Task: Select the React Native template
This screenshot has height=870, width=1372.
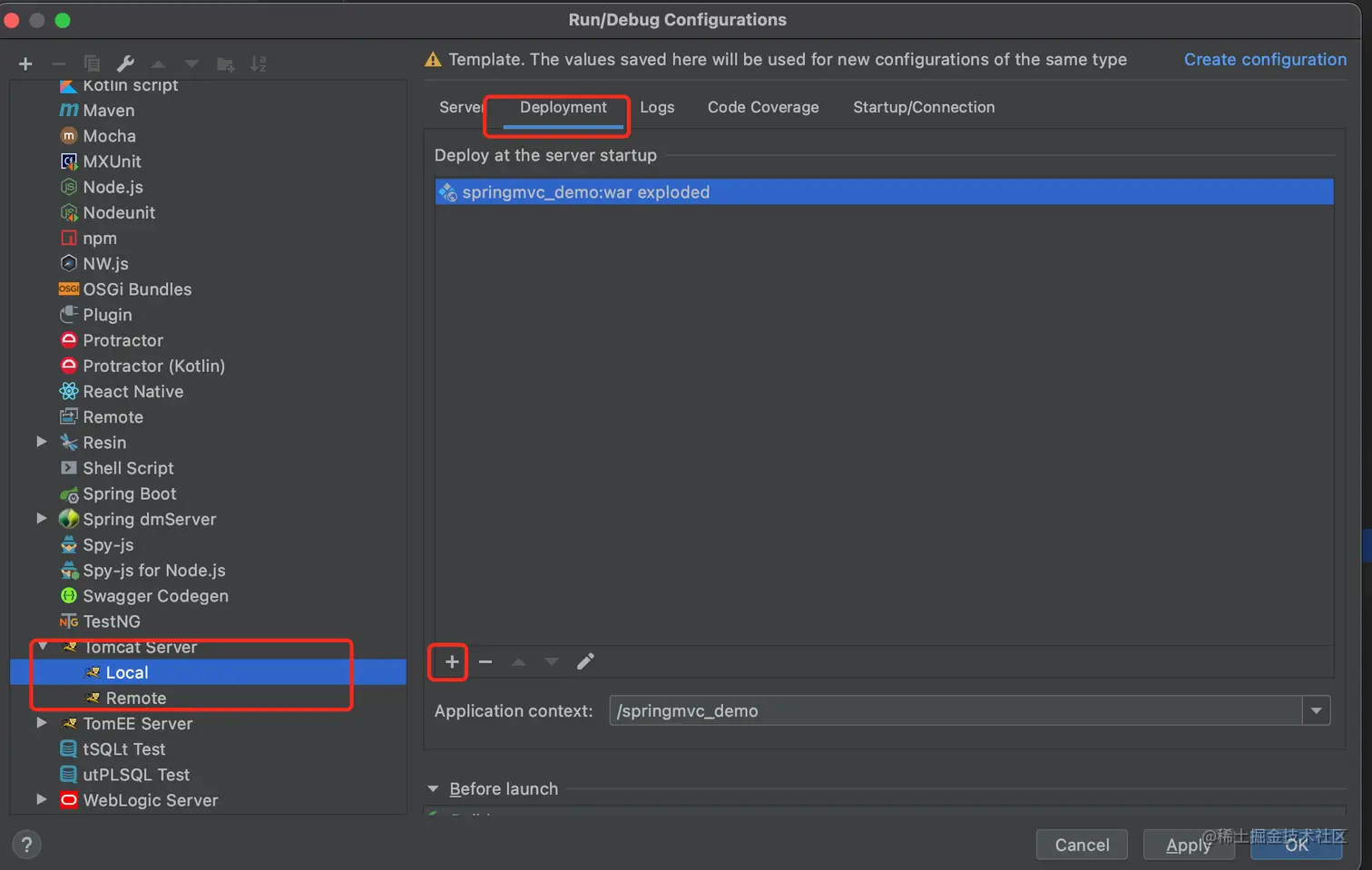Action: (x=132, y=391)
